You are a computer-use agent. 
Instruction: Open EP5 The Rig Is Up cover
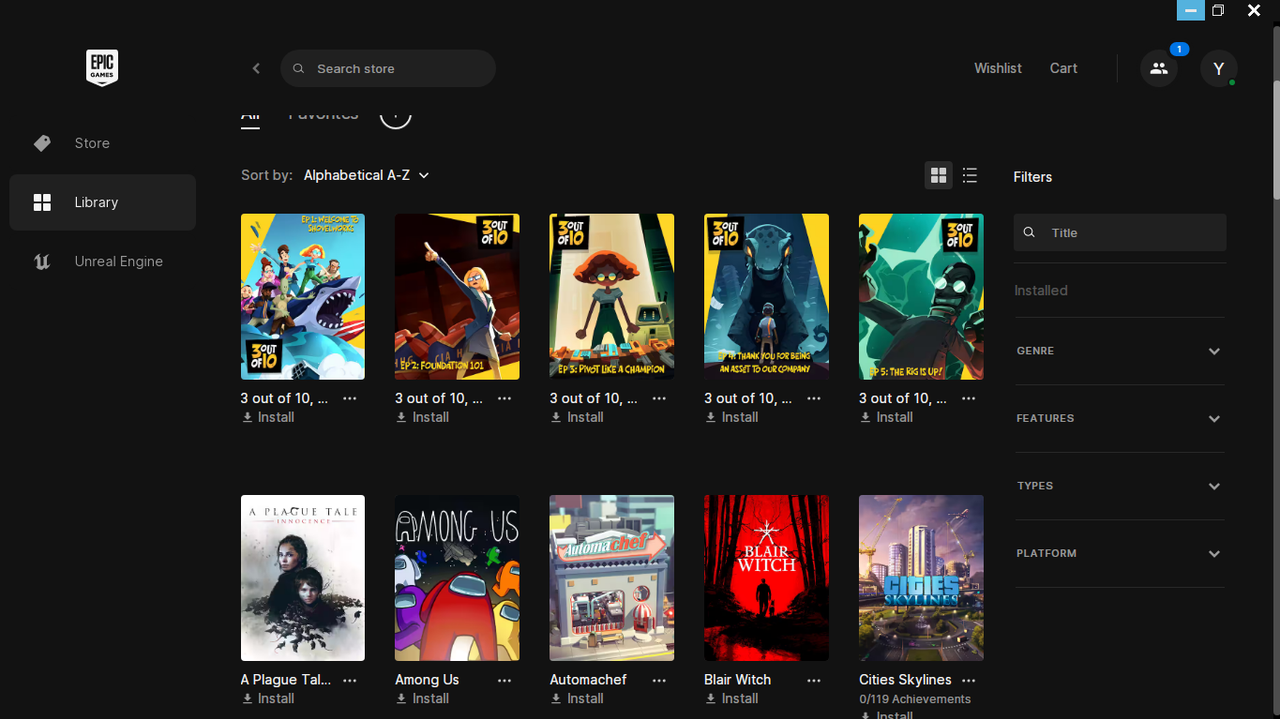pos(921,296)
